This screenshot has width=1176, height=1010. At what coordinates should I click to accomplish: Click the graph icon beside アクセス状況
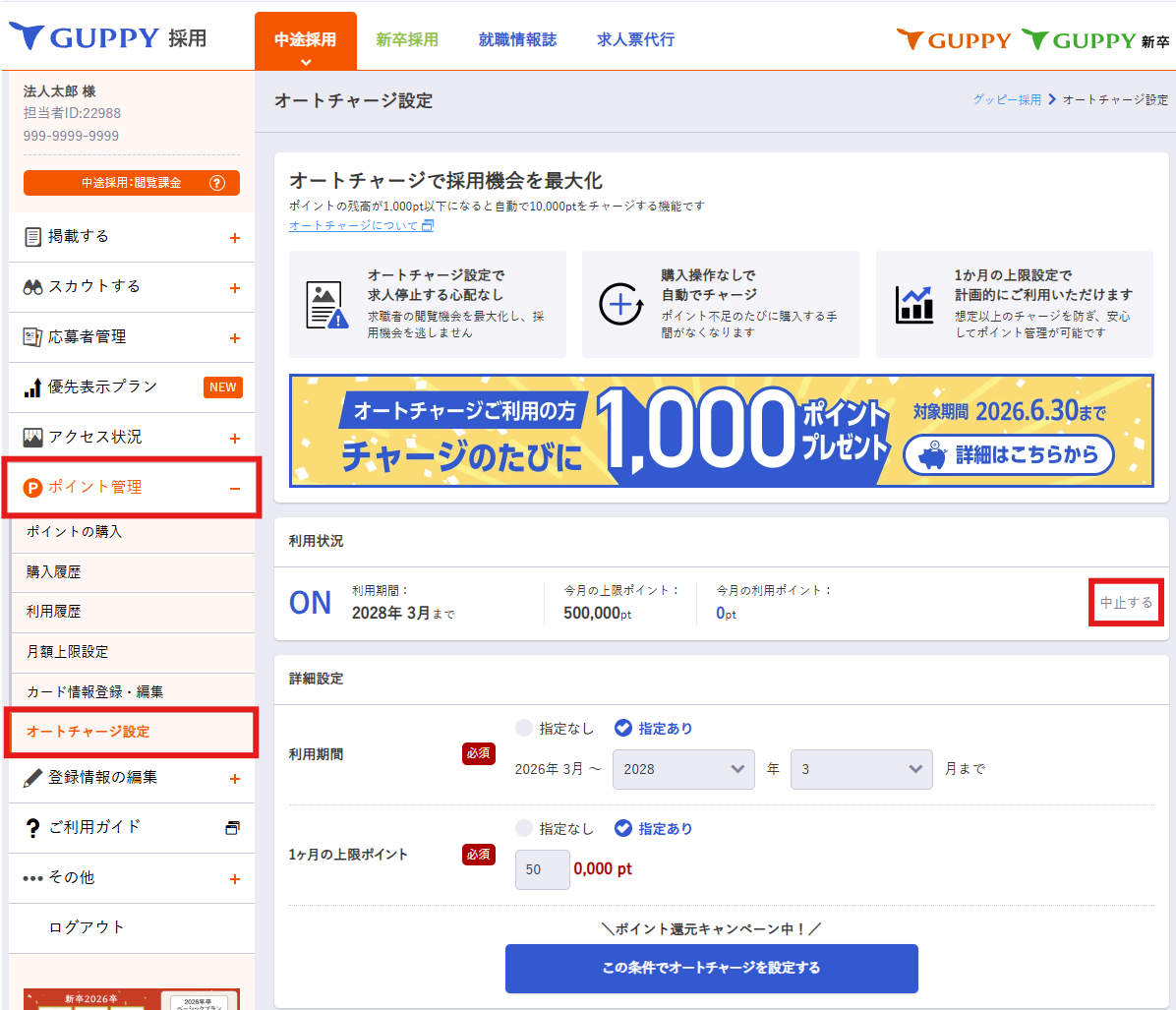tap(33, 438)
